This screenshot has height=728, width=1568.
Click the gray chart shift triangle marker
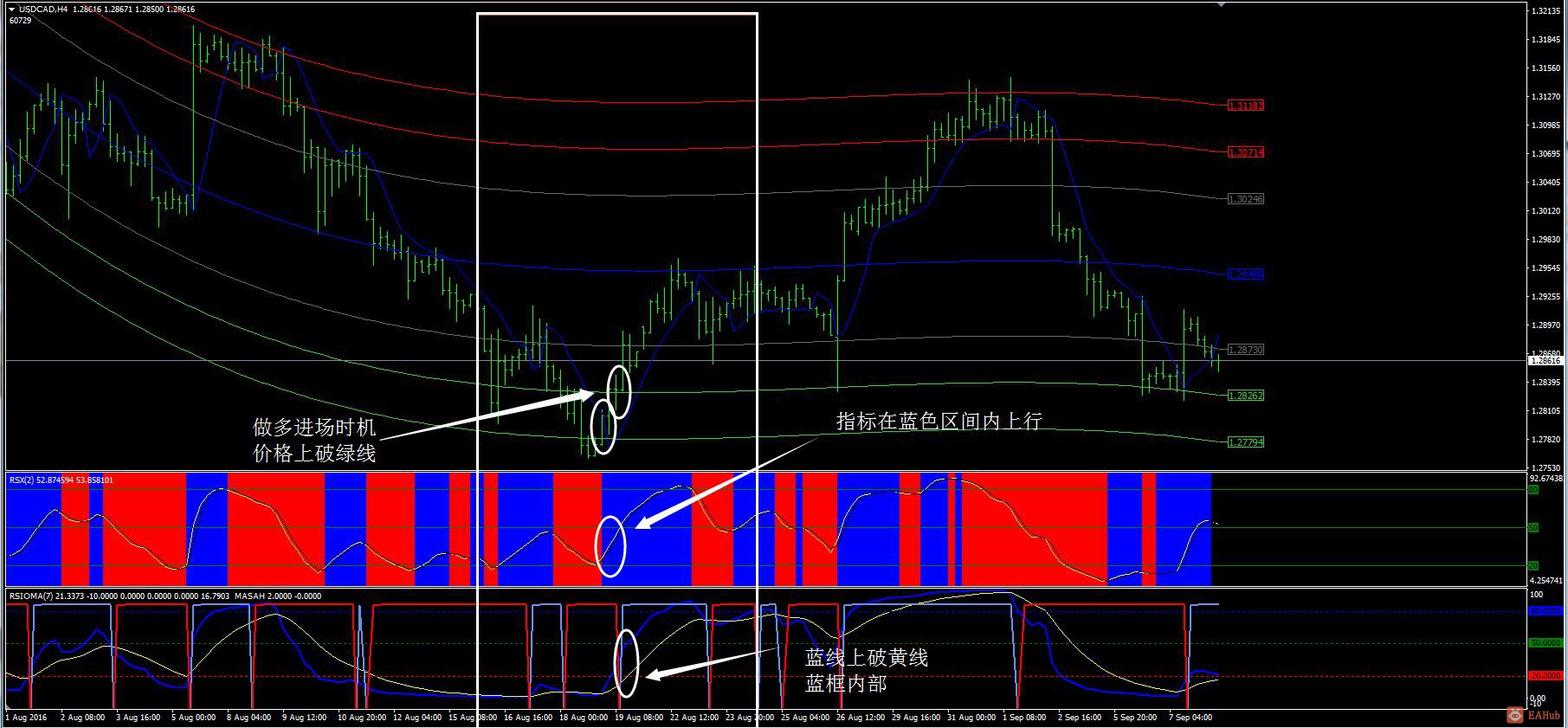pyautogui.click(x=1222, y=4)
